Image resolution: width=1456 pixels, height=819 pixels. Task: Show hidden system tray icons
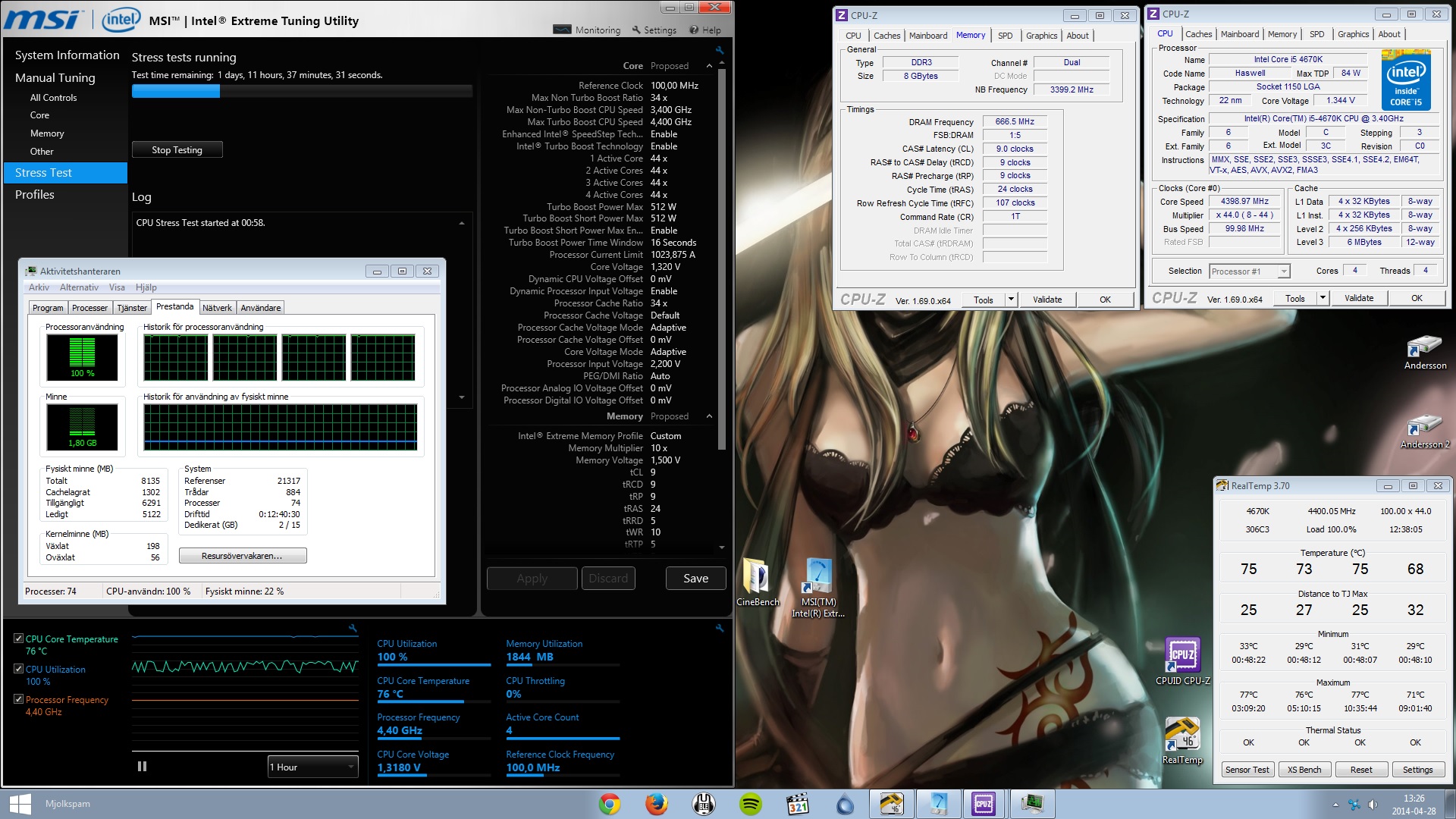click(x=1335, y=805)
